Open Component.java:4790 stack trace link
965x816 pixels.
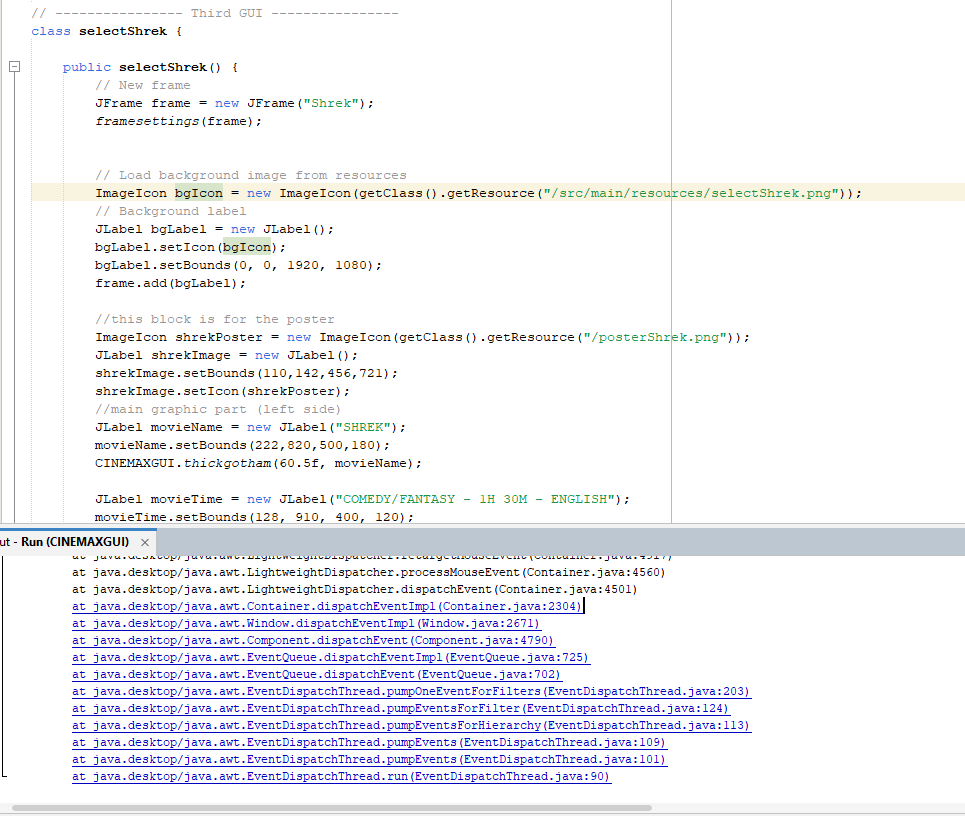point(313,640)
